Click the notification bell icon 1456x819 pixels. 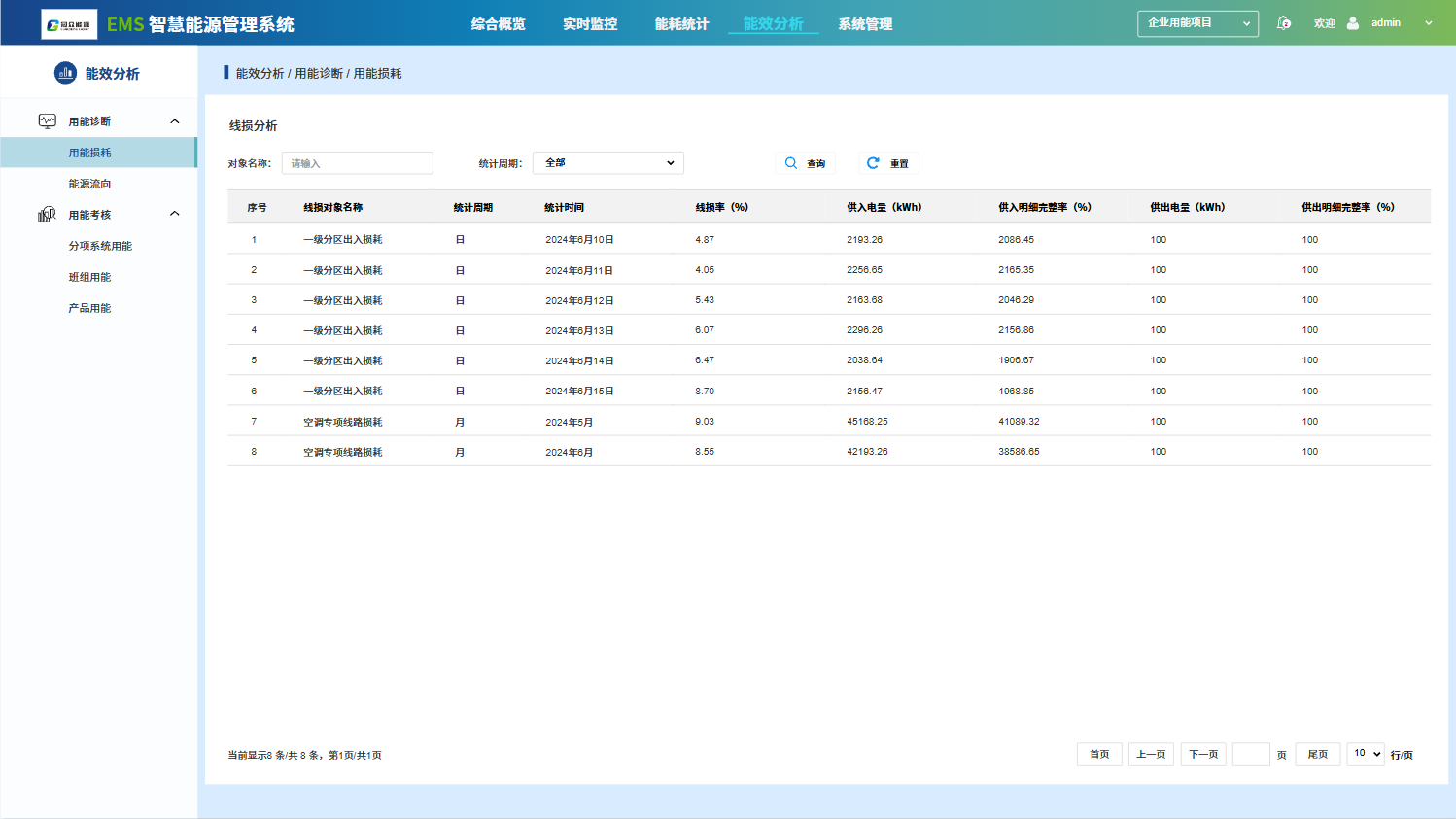[1284, 23]
